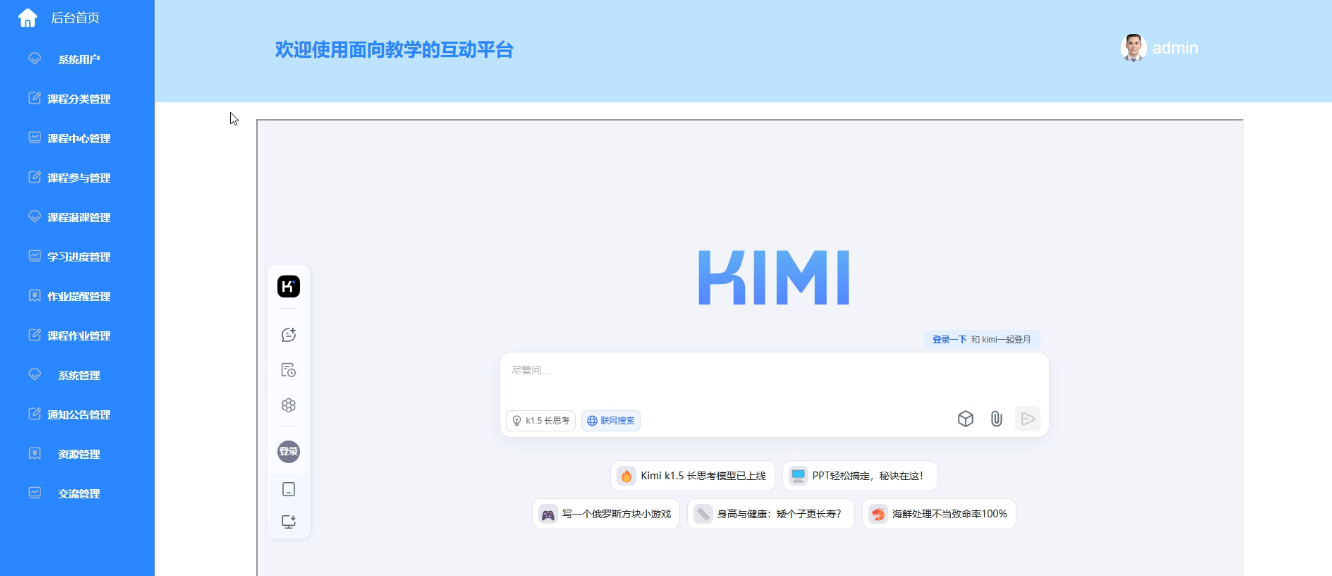Screen dimensions: 1332x576
Task: Open 课程退课管理 menu
Action: [77, 217]
